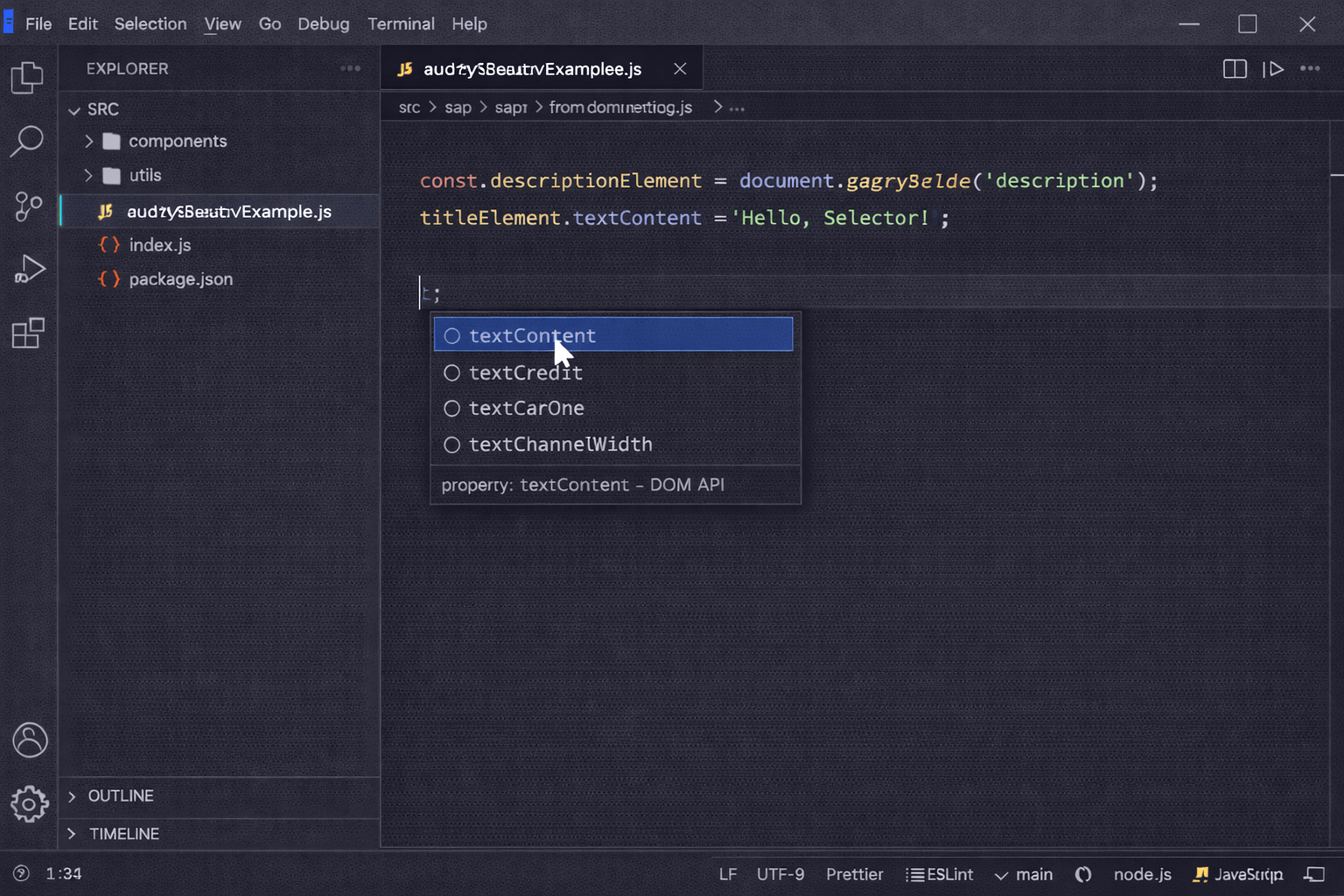This screenshot has height=896, width=1344.
Task: Open the Explorer icon in activity bar
Action: tap(29, 77)
